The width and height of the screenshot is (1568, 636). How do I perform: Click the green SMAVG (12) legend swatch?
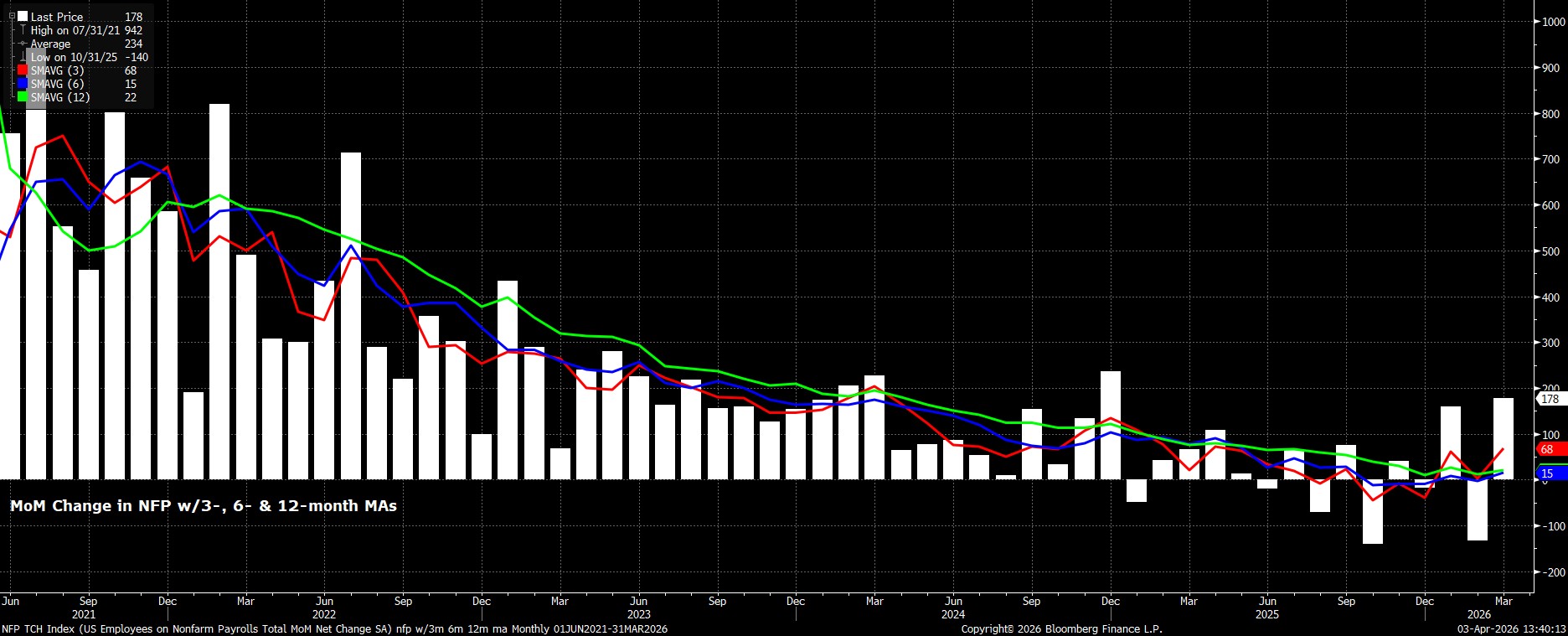(23, 97)
